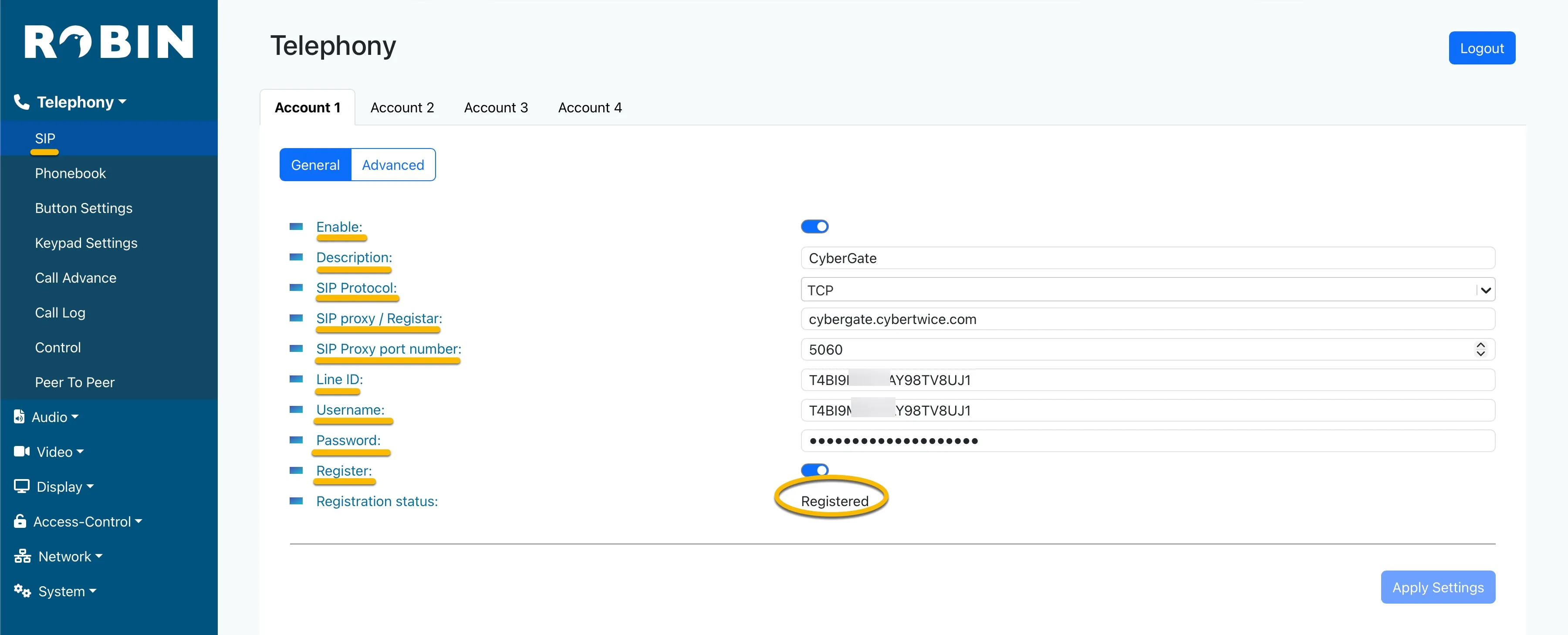The image size is (1568, 635).
Task: Click the Network topology icon in sidebar
Action: click(x=23, y=556)
